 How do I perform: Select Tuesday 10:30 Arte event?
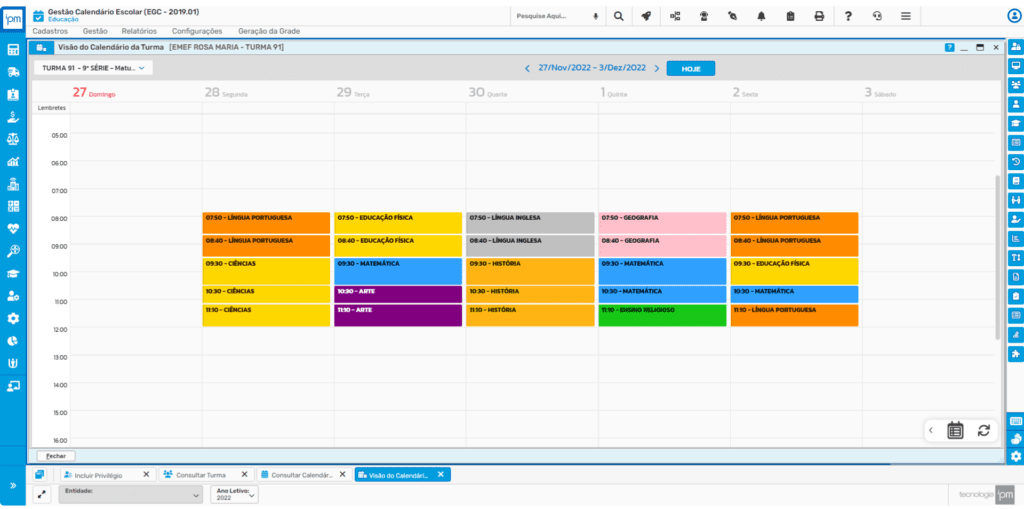(x=398, y=294)
